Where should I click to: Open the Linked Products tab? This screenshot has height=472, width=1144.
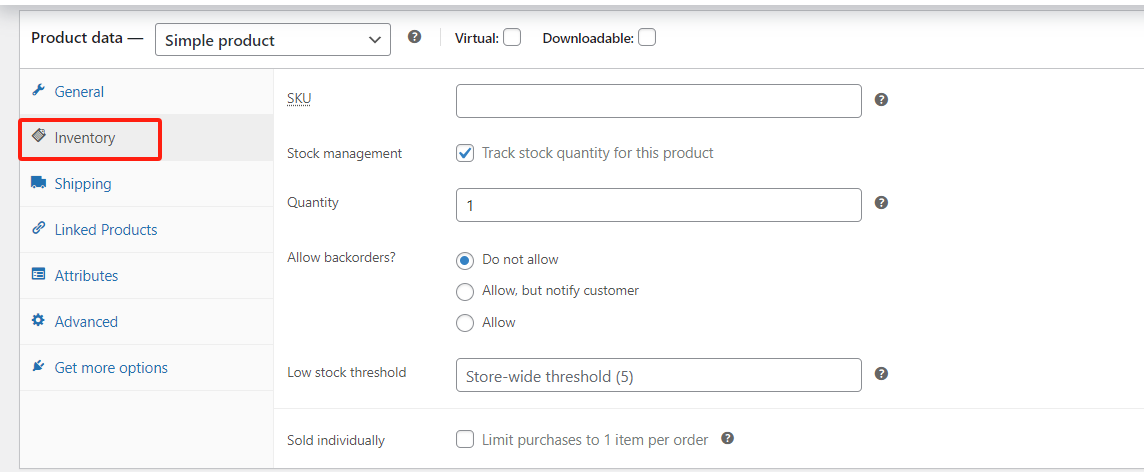[106, 230]
